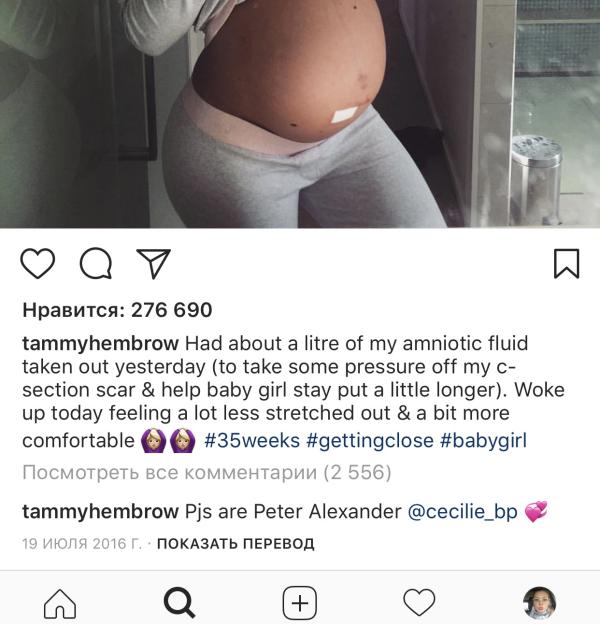Create a new post with the plus icon
The height and width of the screenshot is (624, 600).
click(x=300, y=603)
